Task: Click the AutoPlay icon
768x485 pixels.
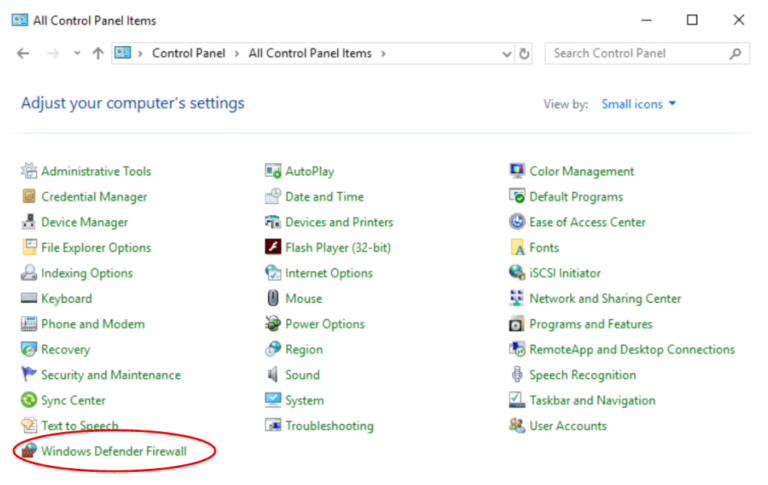Action: (273, 171)
